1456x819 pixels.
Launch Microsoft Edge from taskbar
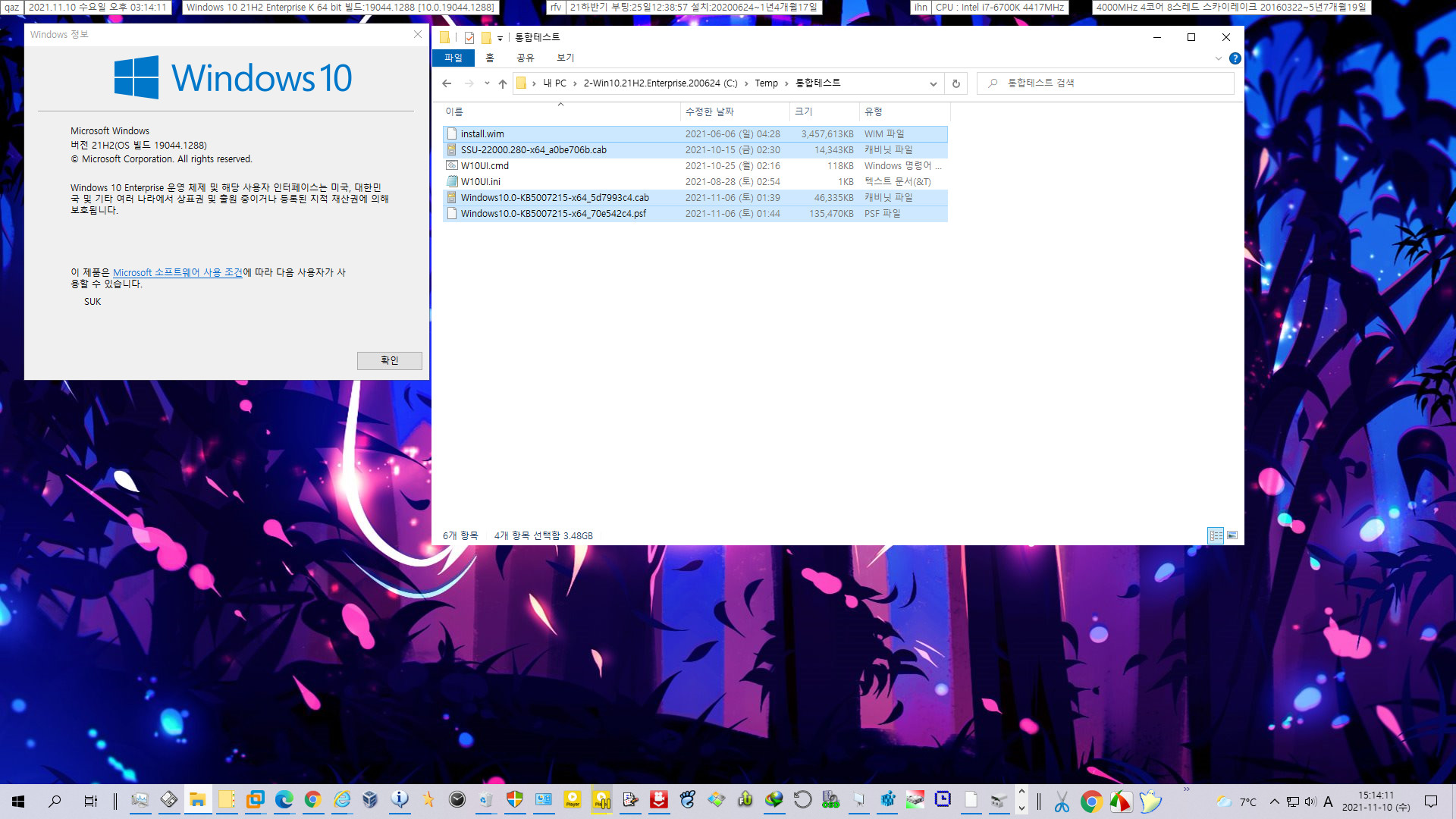coord(284,800)
